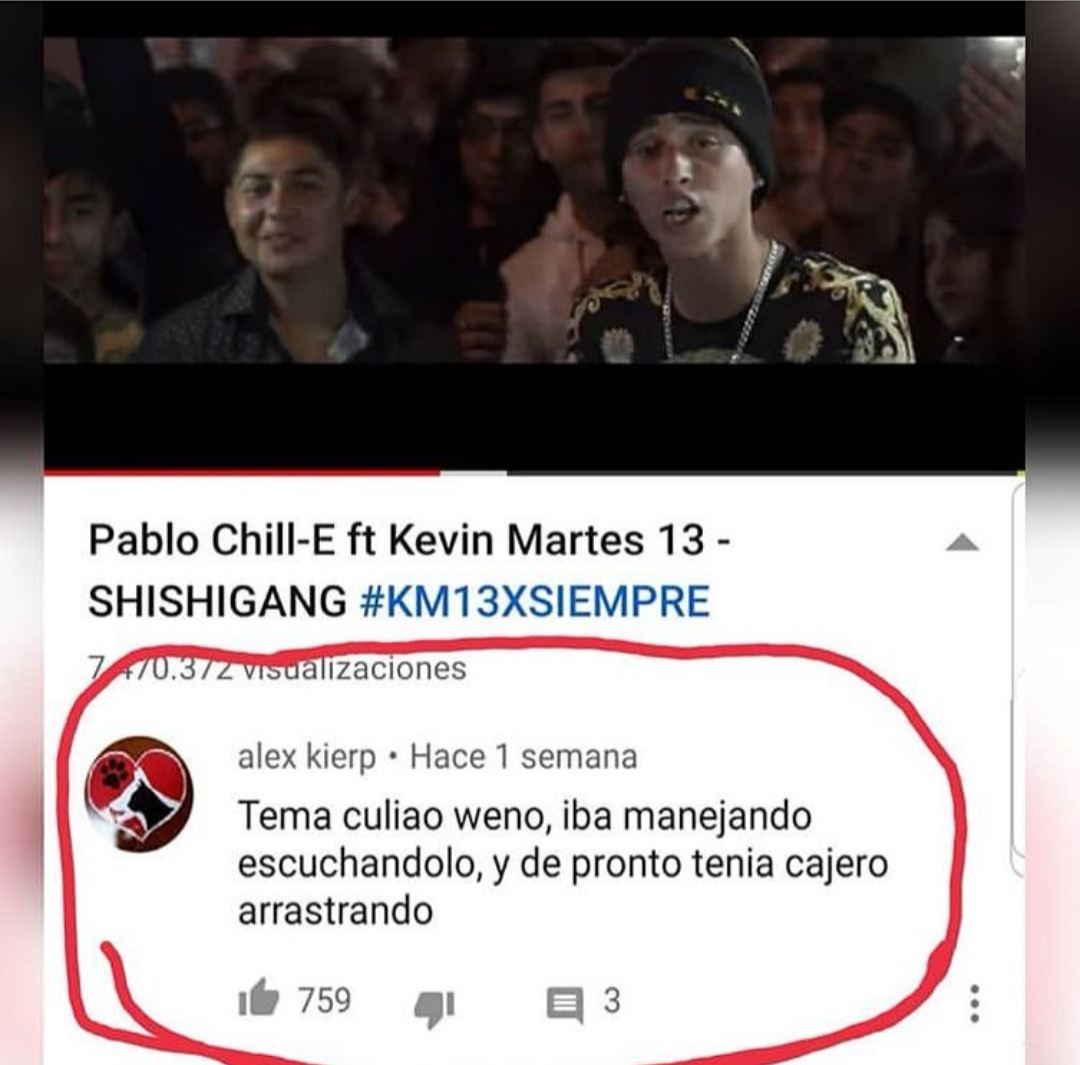Open the Hace 1 semana timestamp
Image resolution: width=1080 pixels, height=1065 pixels.
pos(523,758)
